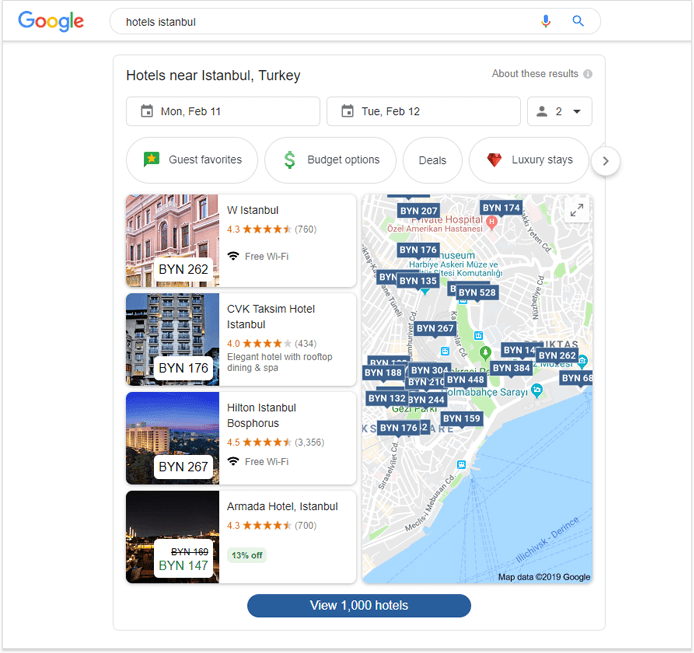Click the red hospital marker on map
The height and width of the screenshot is (653, 694).
coord(491,221)
